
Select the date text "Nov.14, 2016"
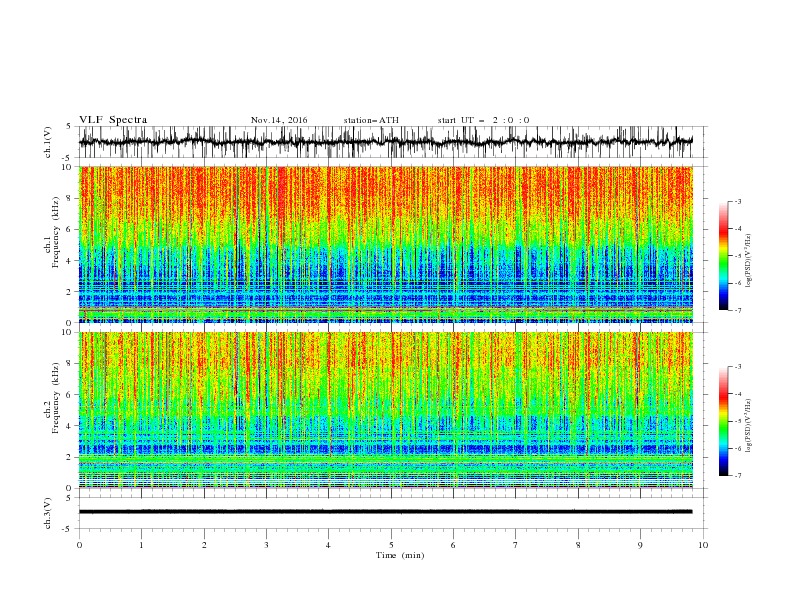coord(279,120)
